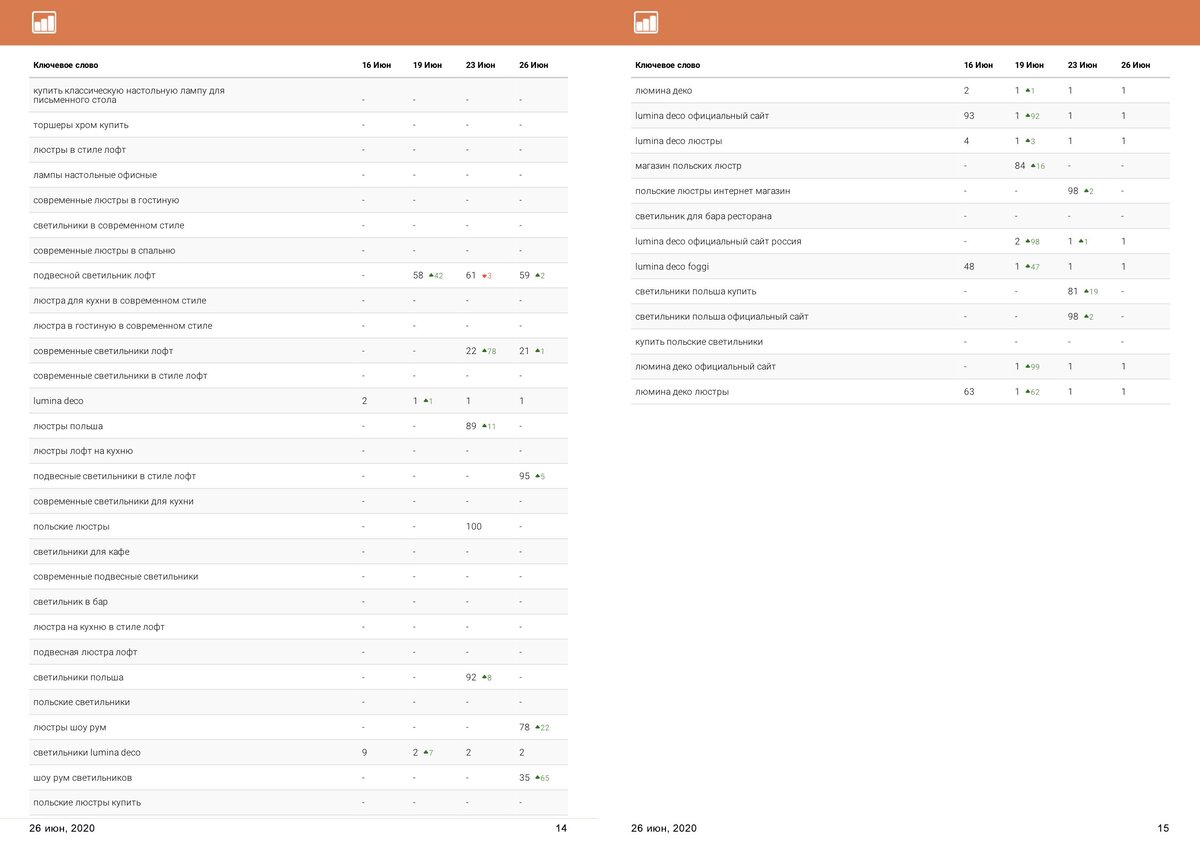This screenshot has height=853, width=1200.
Task: Select keyword 'современные светильники для кухни'
Action: click(113, 501)
